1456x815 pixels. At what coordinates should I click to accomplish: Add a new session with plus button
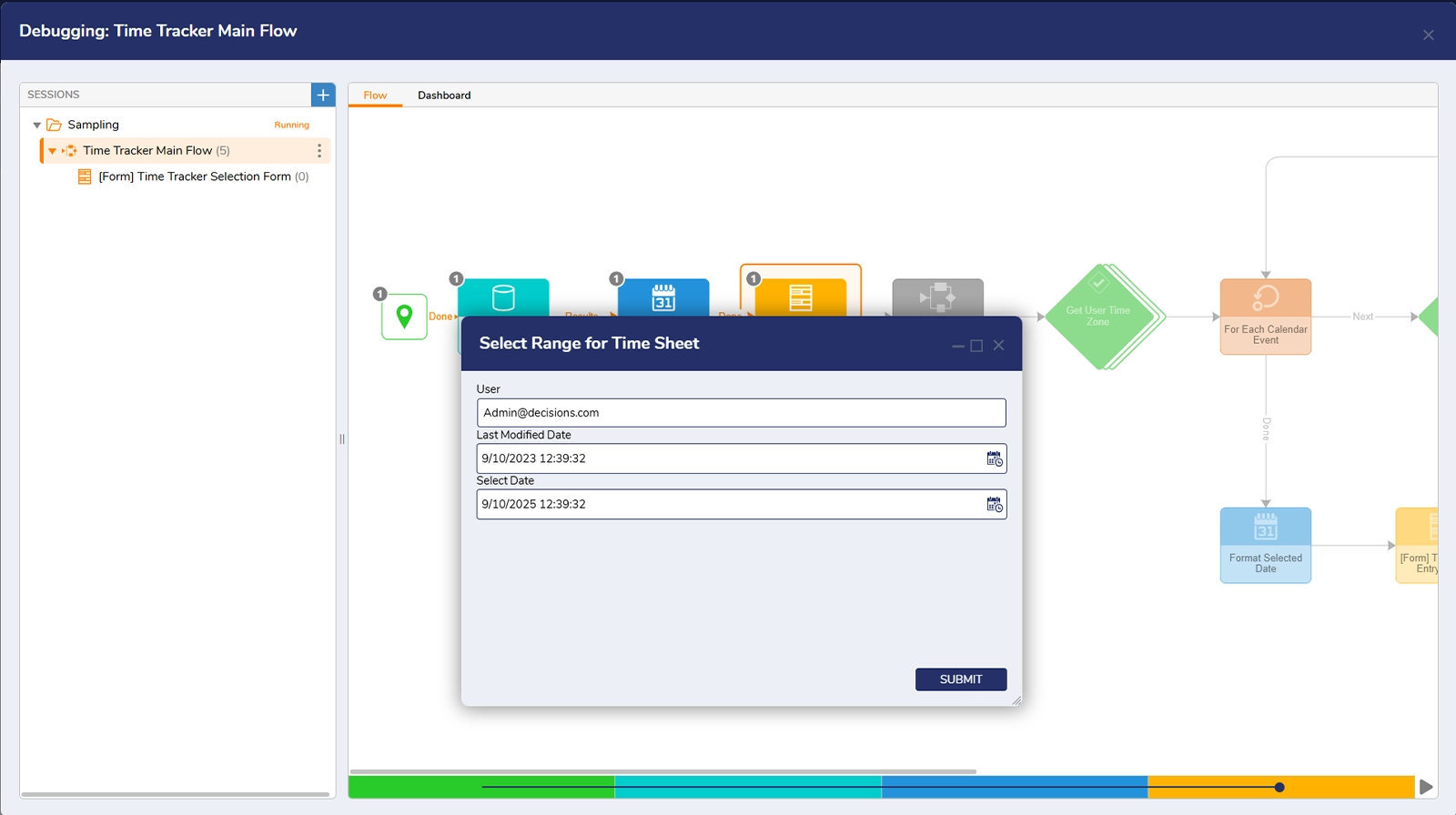click(x=323, y=95)
